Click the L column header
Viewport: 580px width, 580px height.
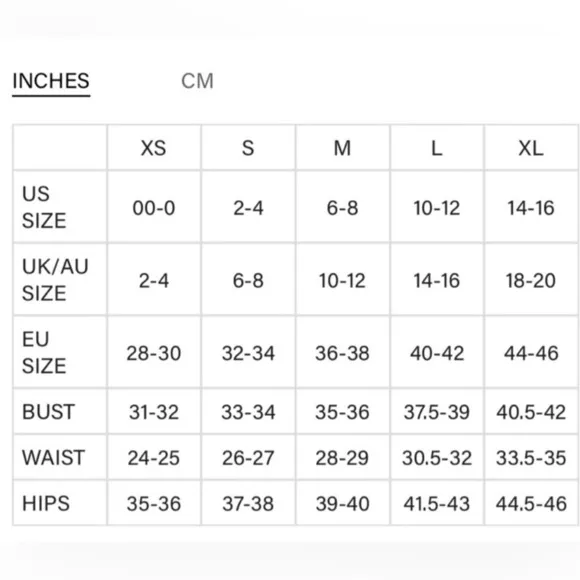437,148
